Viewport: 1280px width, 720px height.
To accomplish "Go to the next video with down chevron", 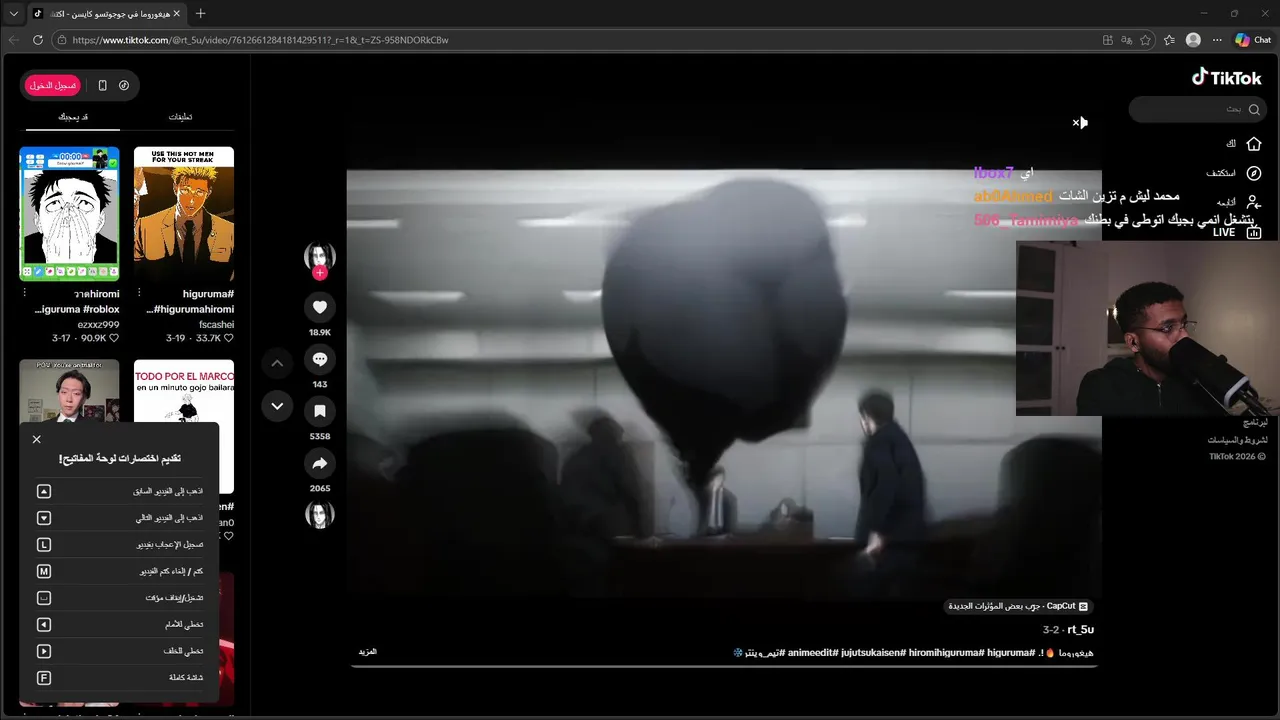I will pos(277,406).
